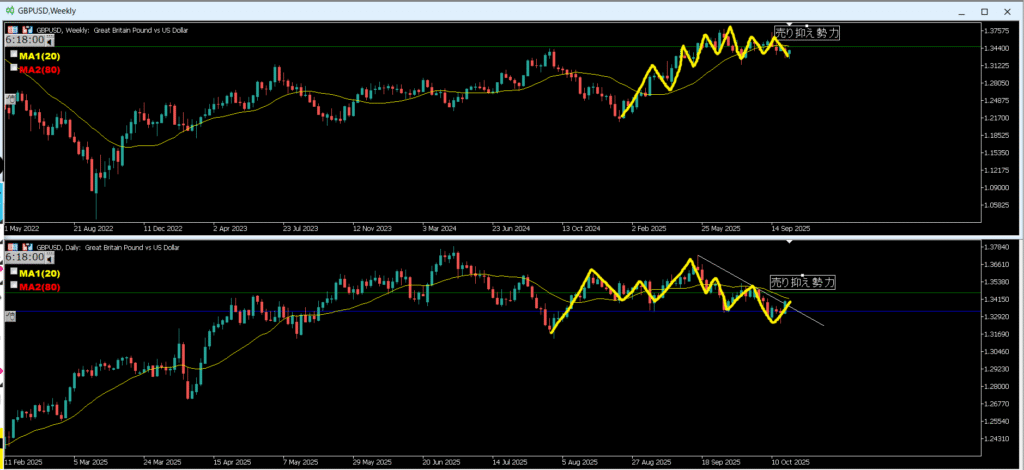Maximize the GBPUSD chart window
Image resolution: width=1024 pixels, height=470 pixels.
pos(984,10)
